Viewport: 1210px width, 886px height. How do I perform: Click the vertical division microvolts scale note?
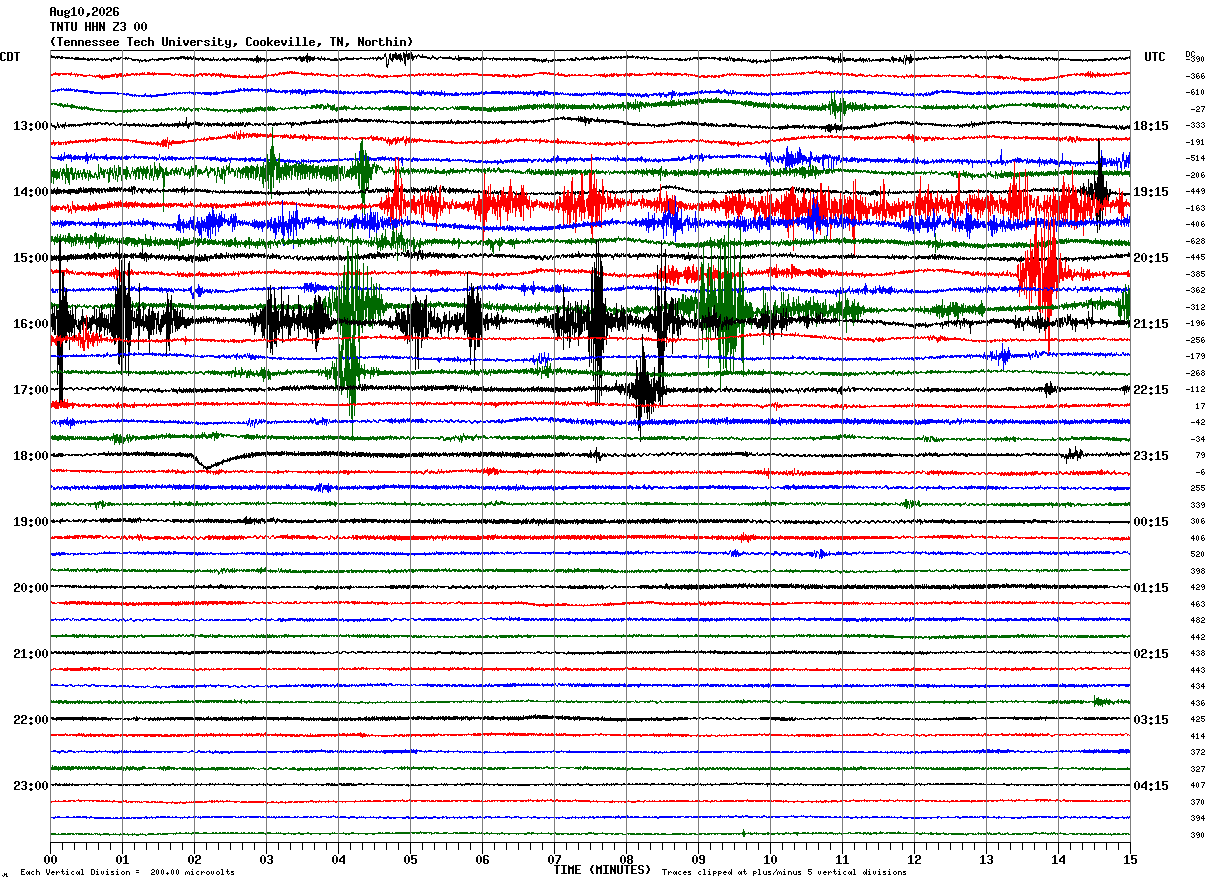pos(127,873)
